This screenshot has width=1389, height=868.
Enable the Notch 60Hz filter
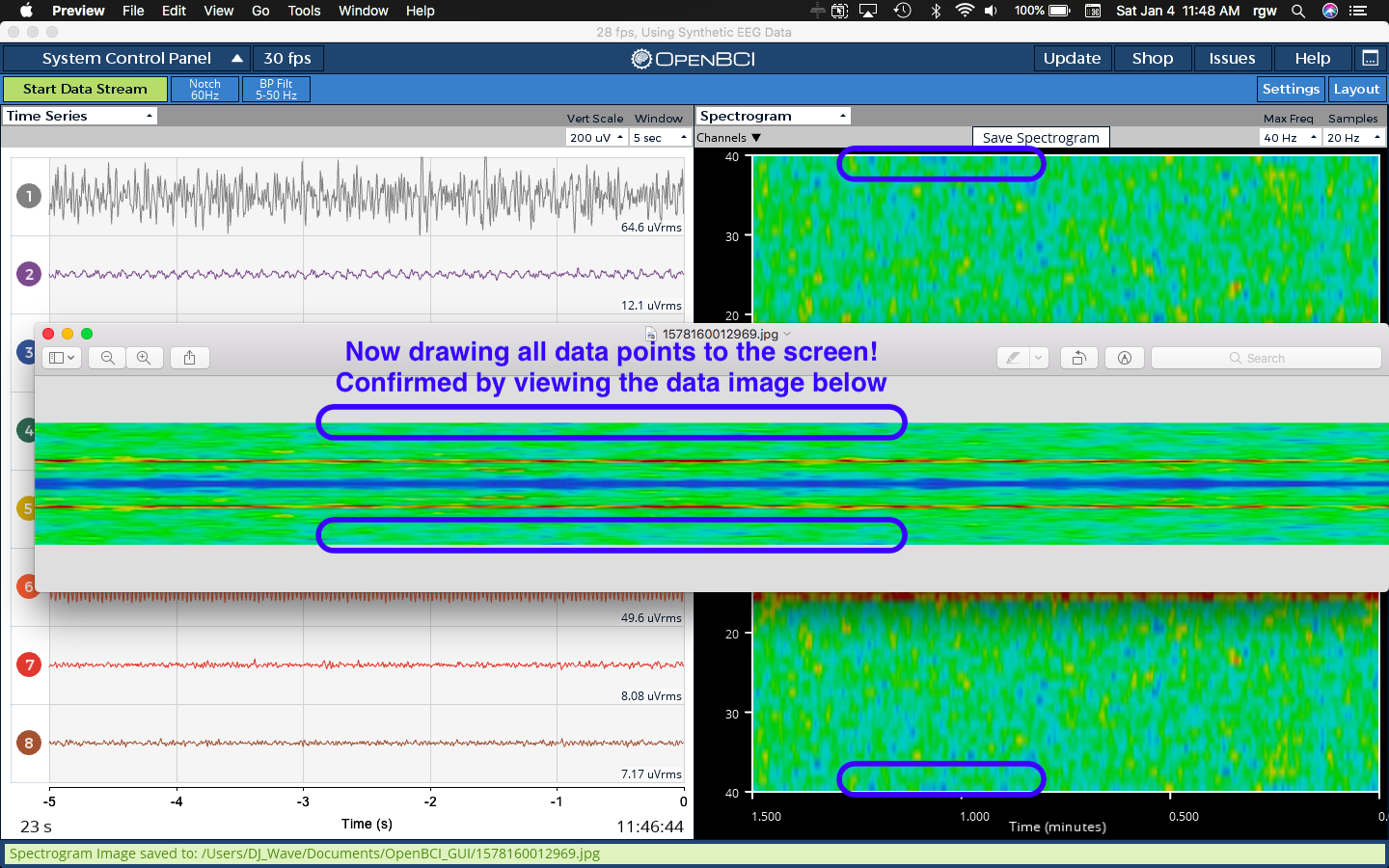coord(205,89)
